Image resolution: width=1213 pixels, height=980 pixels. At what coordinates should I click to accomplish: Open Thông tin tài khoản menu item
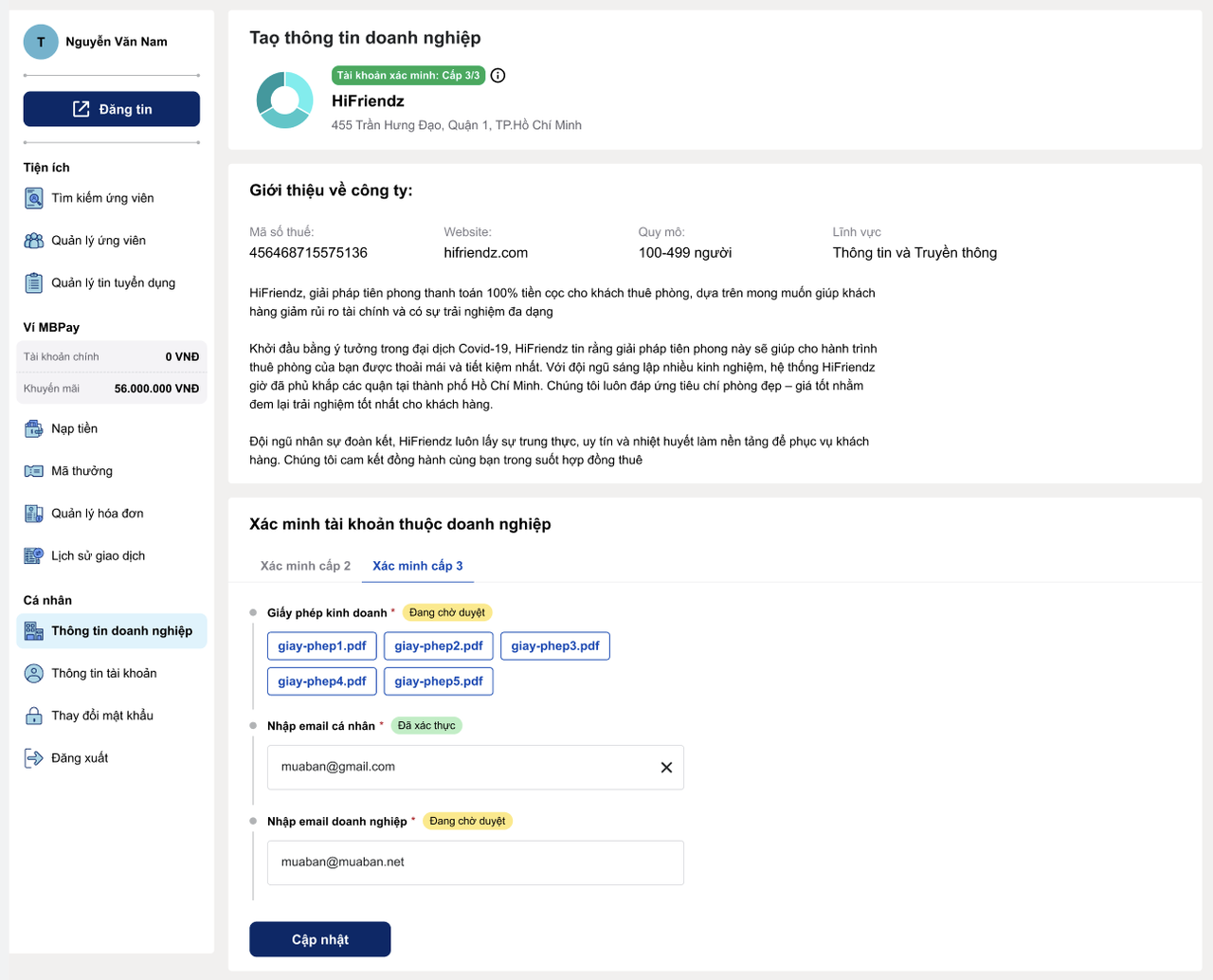point(112,674)
